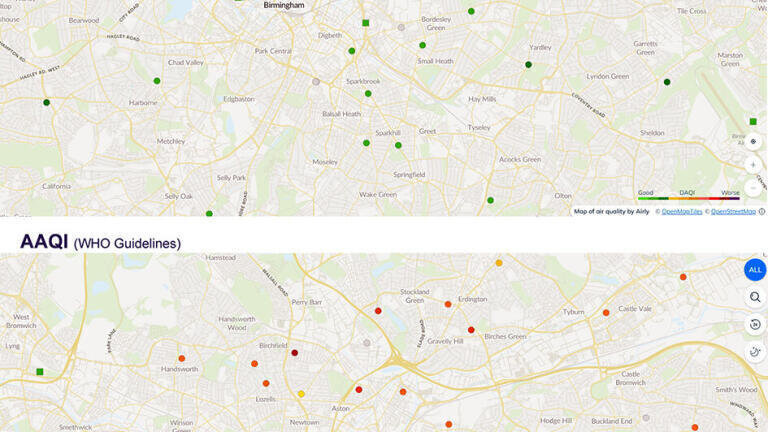The width and height of the screenshot is (768, 432).
Task: Select the green sensor below Acocks Green
Action: [490, 200]
